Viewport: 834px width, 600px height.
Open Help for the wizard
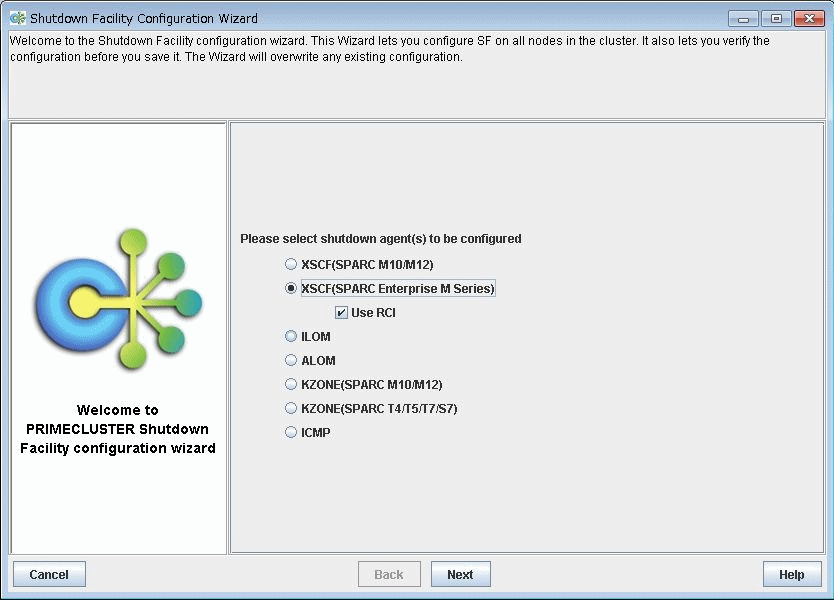point(791,574)
